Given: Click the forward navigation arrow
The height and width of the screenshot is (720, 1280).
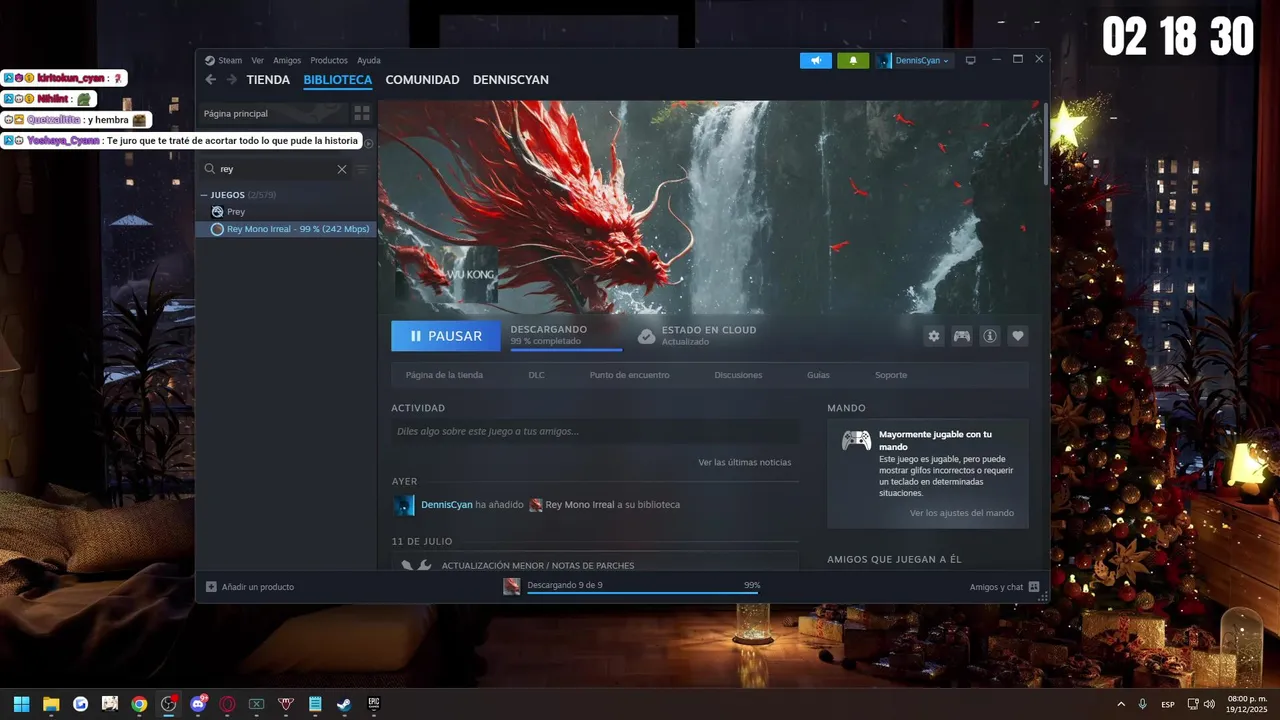Looking at the screenshot, I should (231, 80).
